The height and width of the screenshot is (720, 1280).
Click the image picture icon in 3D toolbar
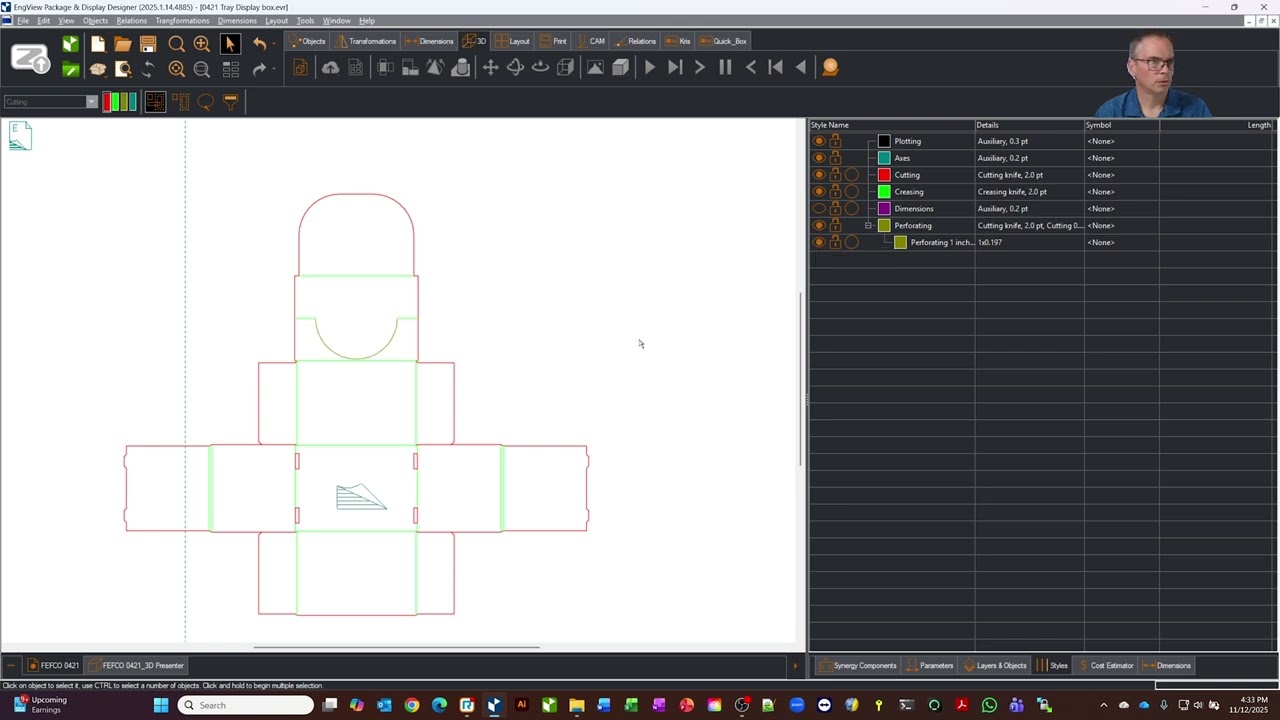pos(595,68)
